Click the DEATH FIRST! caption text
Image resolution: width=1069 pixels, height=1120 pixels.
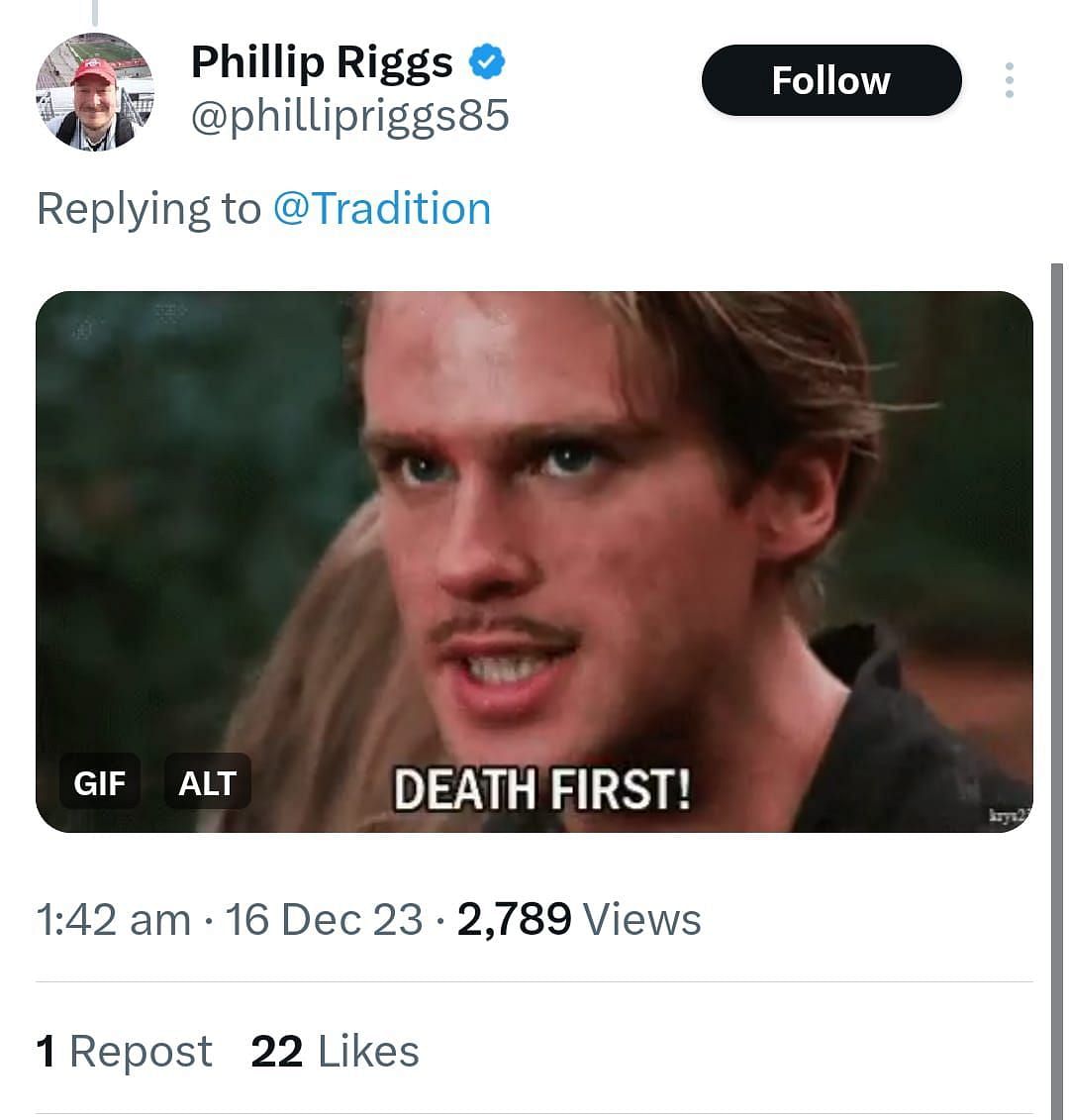point(541,790)
